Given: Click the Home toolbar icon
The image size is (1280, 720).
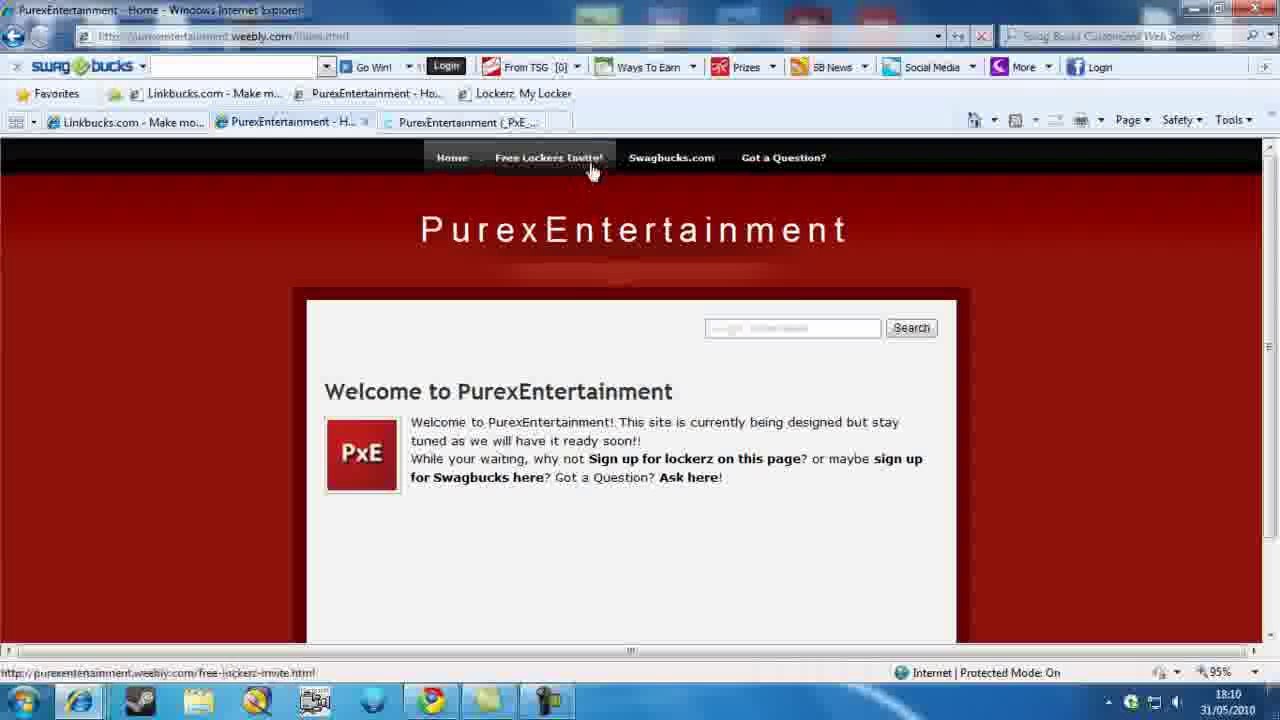Looking at the screenshot, I should tap(974, 120).
